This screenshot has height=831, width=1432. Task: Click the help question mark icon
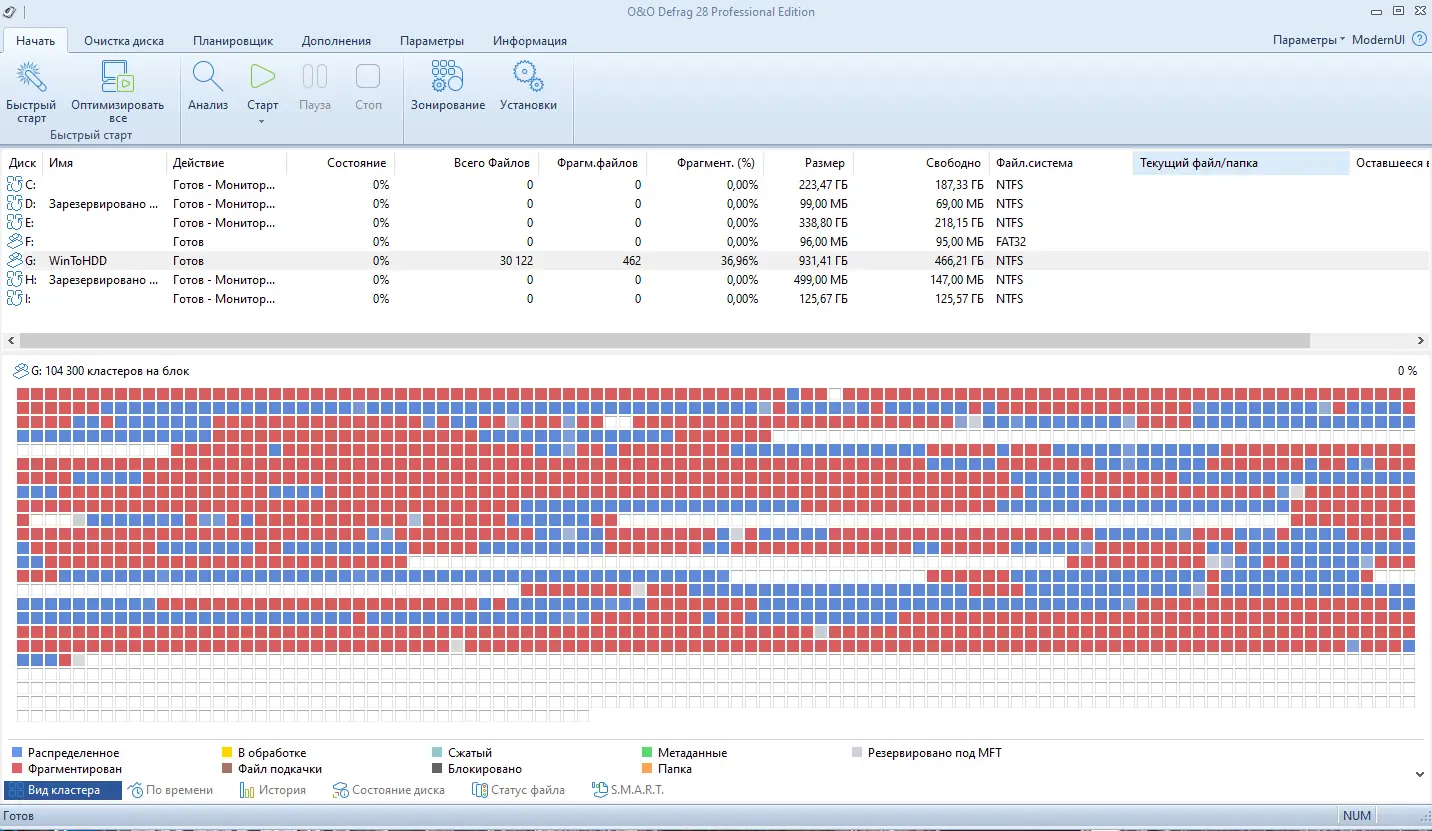pyautogui.click(x=1418, y=40)
